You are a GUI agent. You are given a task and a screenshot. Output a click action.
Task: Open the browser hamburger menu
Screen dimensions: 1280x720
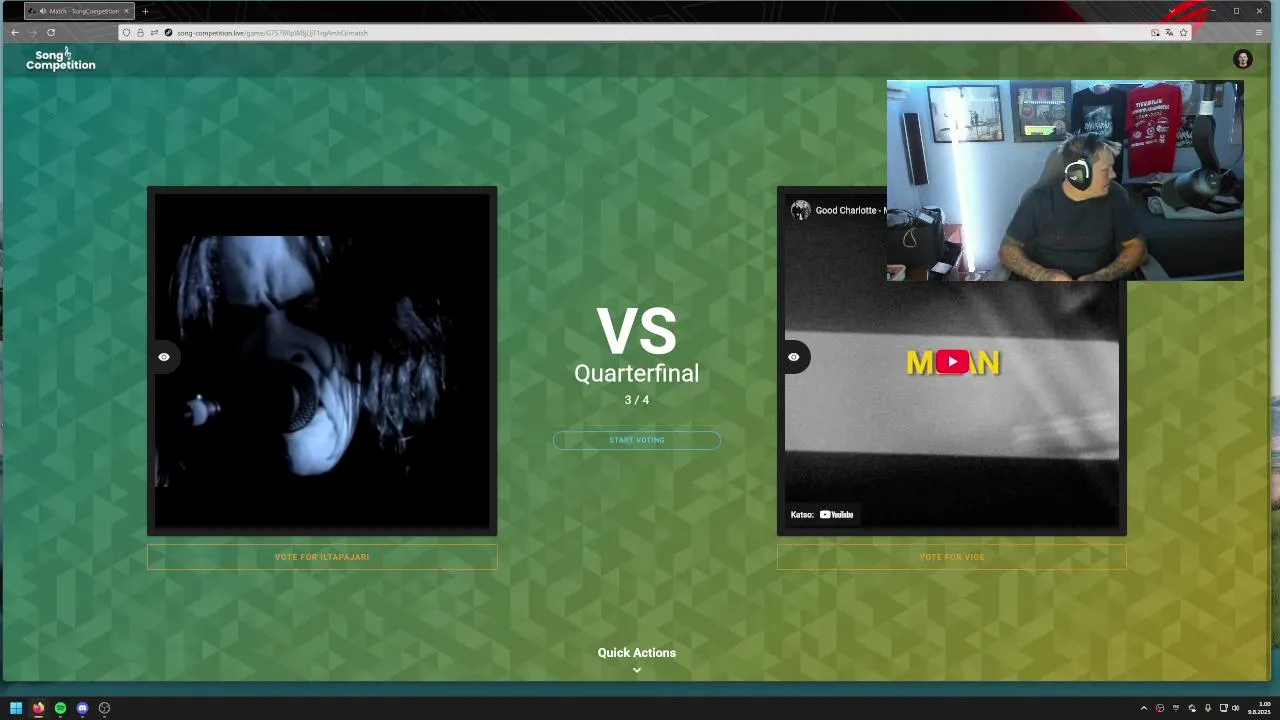point(1258,33)
